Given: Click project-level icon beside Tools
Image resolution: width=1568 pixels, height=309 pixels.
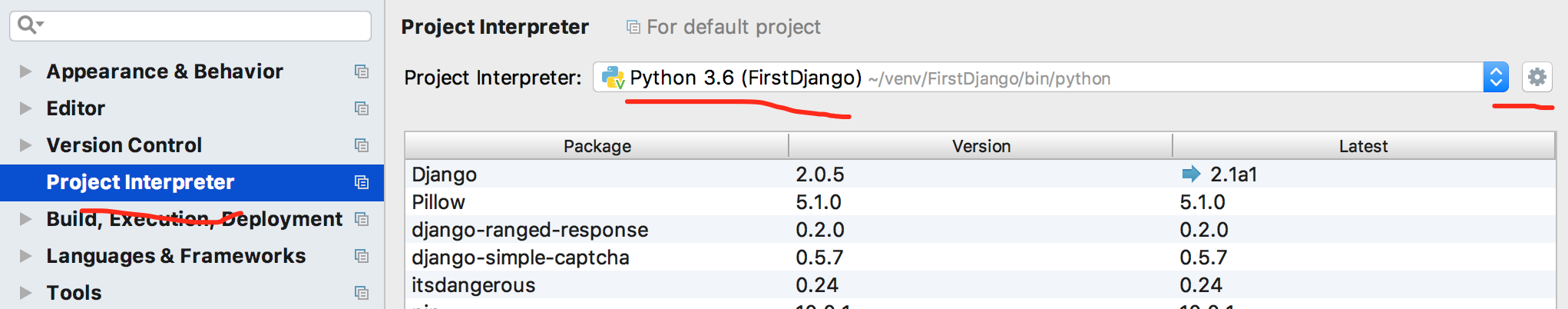Looking at the screenshot, I should 362,293.
